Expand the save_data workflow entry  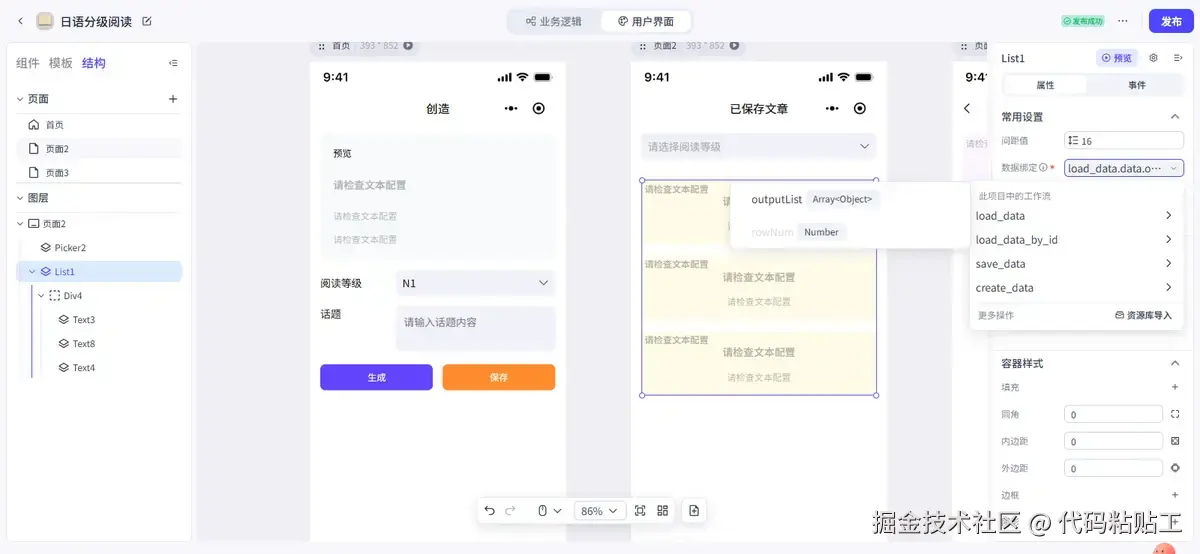click(x=1076, y=264)
